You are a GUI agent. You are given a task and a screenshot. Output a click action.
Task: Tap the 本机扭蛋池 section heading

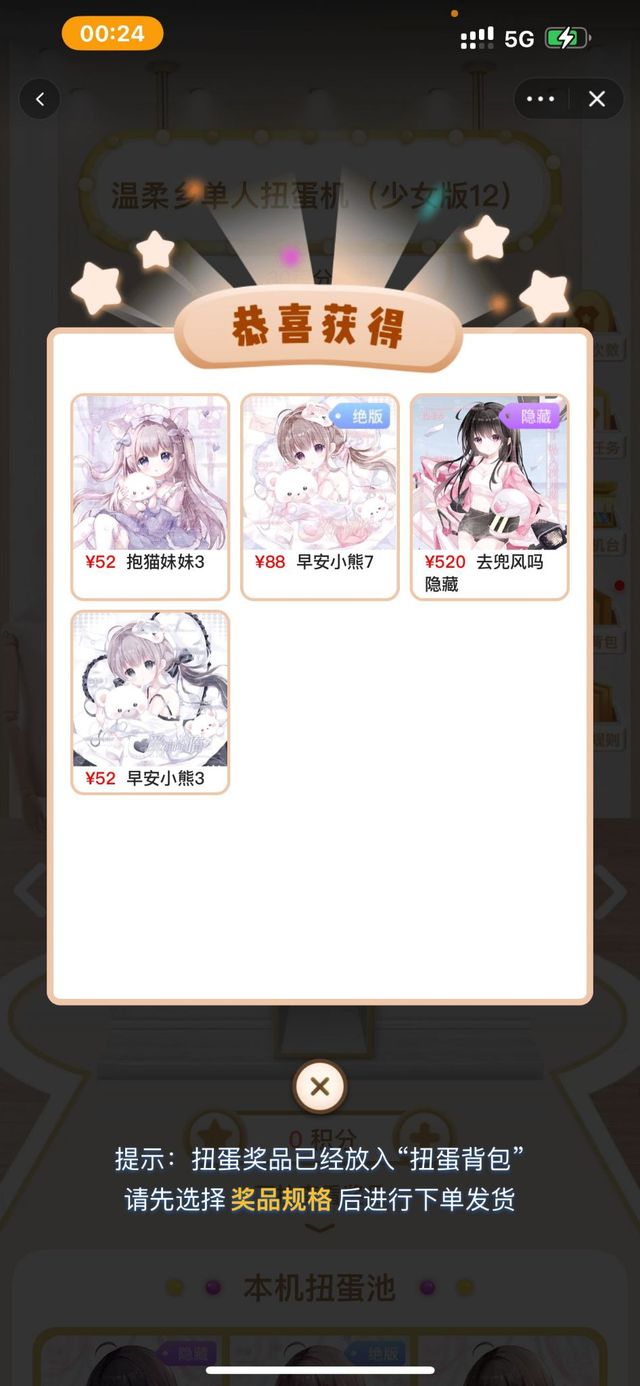[x=320, y=1288]
